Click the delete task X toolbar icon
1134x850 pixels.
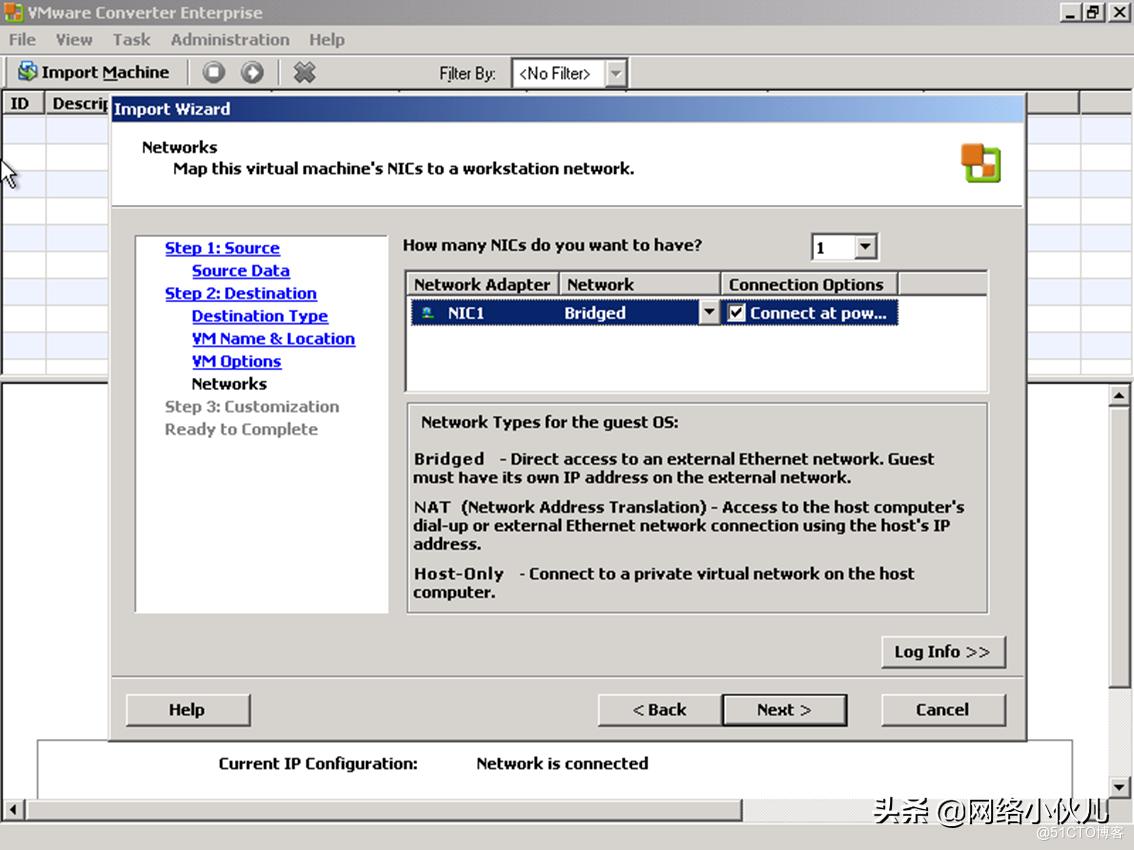[x=304, y=72]
